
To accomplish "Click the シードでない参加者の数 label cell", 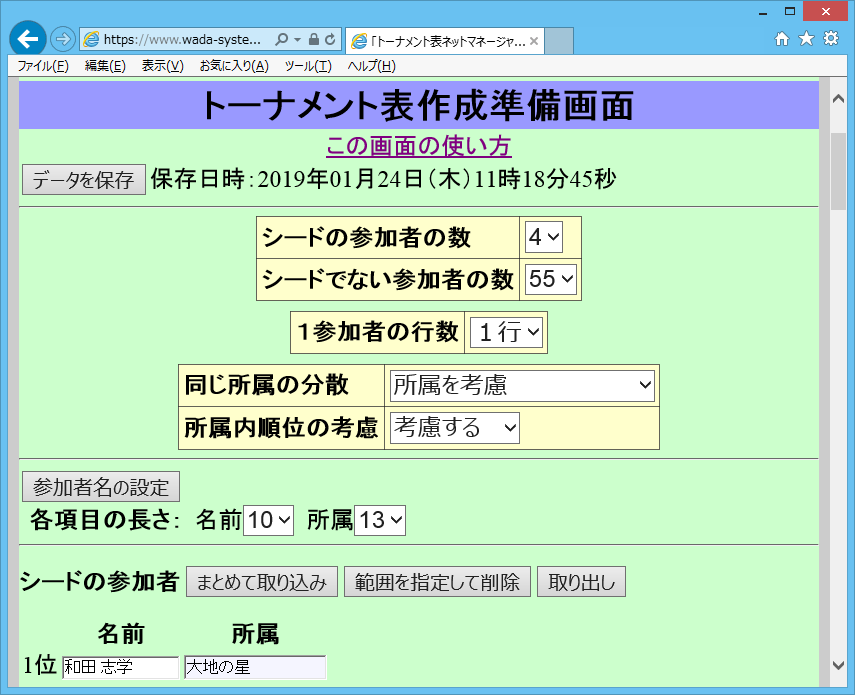I will coord(388,279).
